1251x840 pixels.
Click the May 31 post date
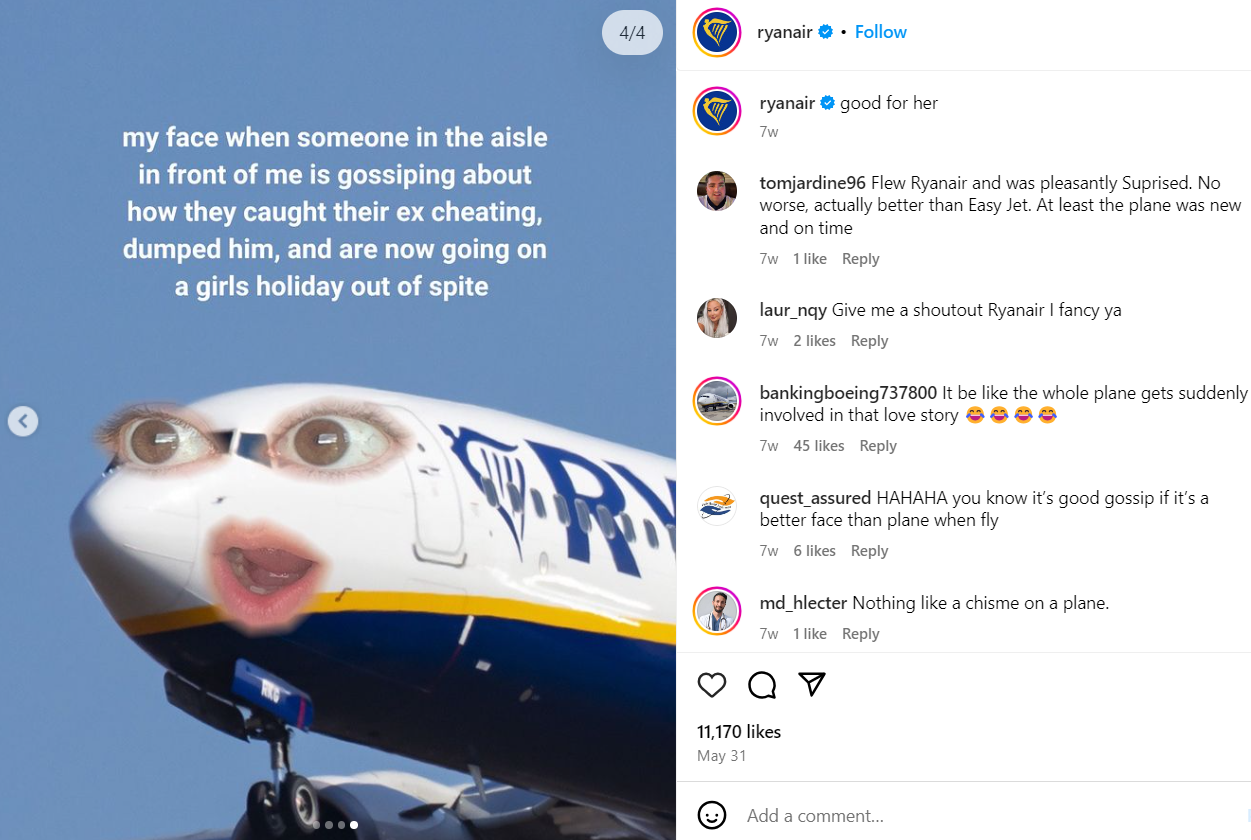pyautogui.click(x=722, y=755)
